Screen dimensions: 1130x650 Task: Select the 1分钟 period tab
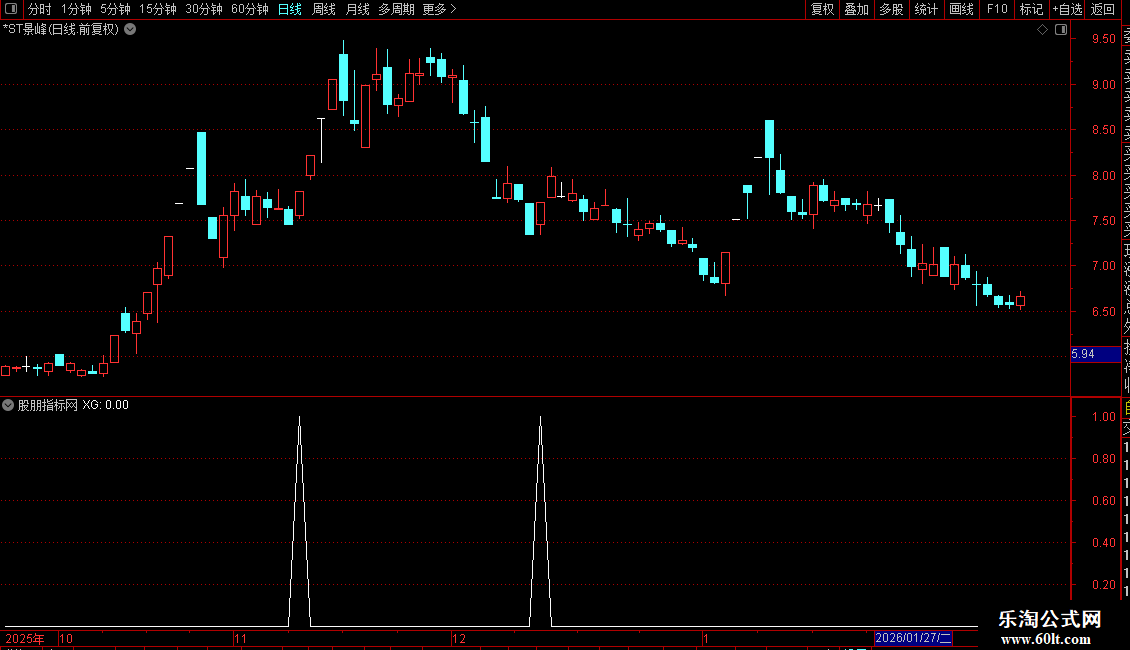tap(76, 9)
